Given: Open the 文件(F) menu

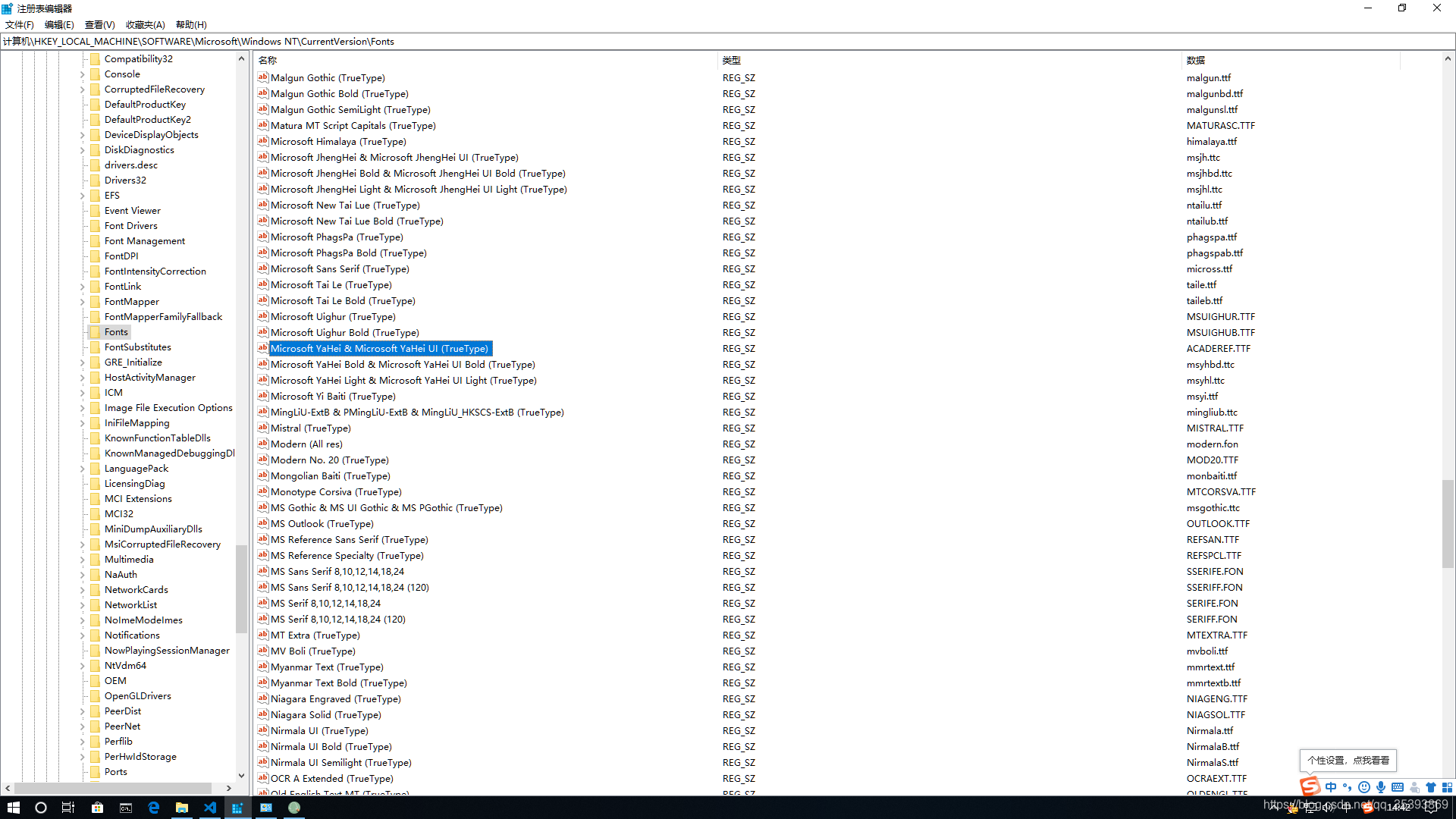Looking at the screenshot, I should (x=20, y=25).
